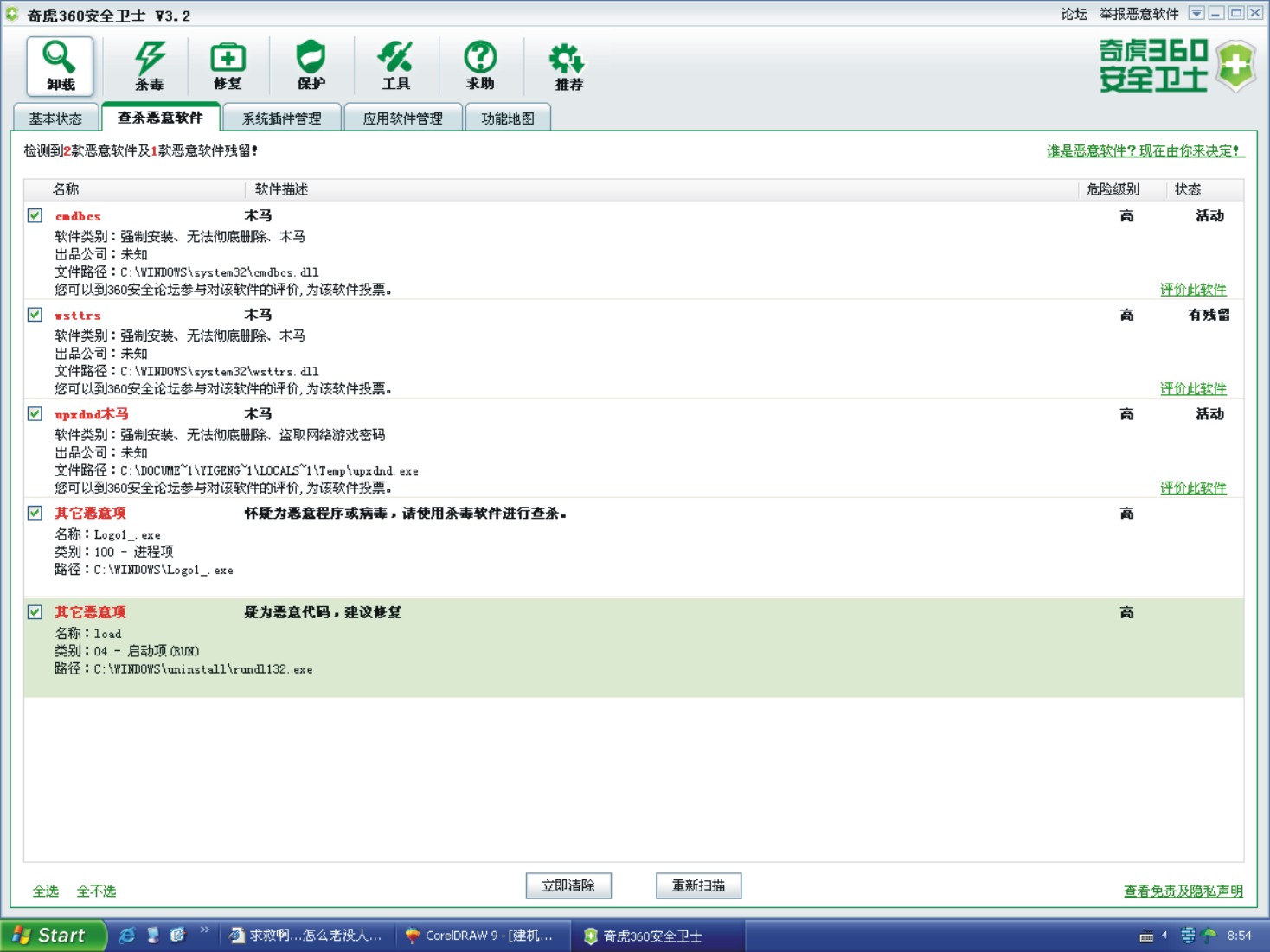The width and height of the screenshot is (1270, 952).
Task: Click the Internet Explorer quick launch icon
Action: [x=127, y=935]
